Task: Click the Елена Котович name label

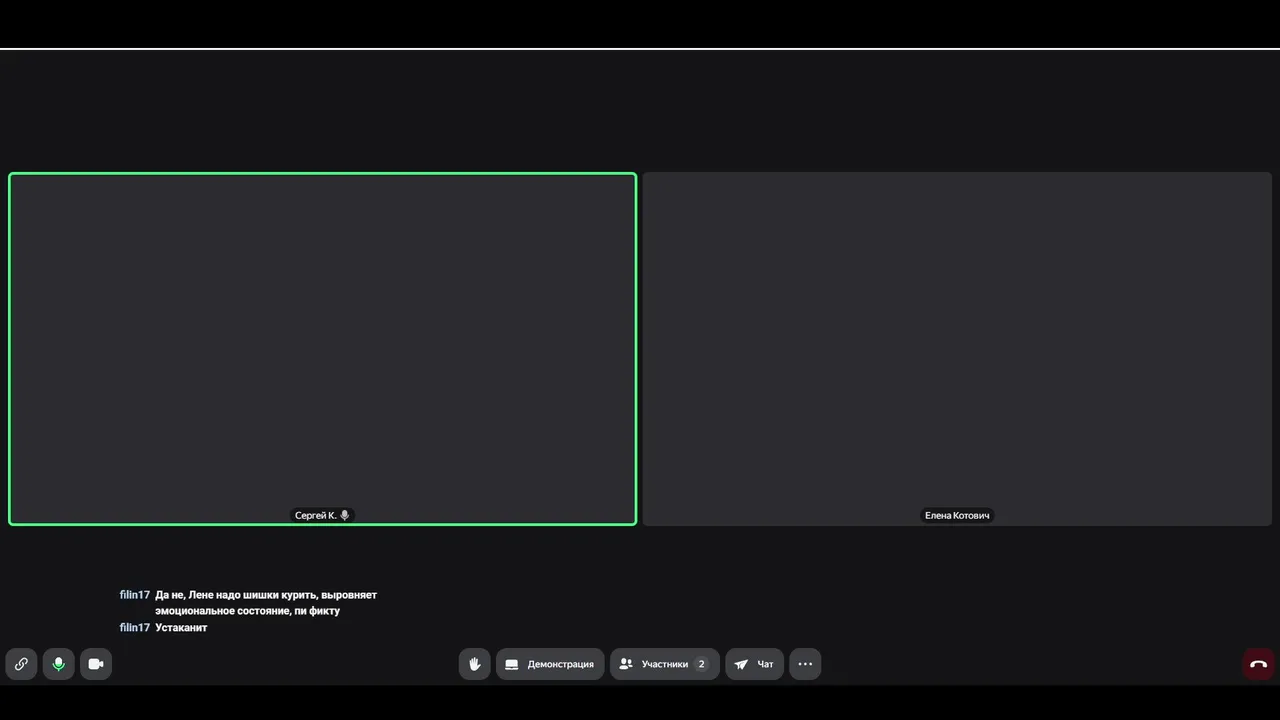Action: 957,515
